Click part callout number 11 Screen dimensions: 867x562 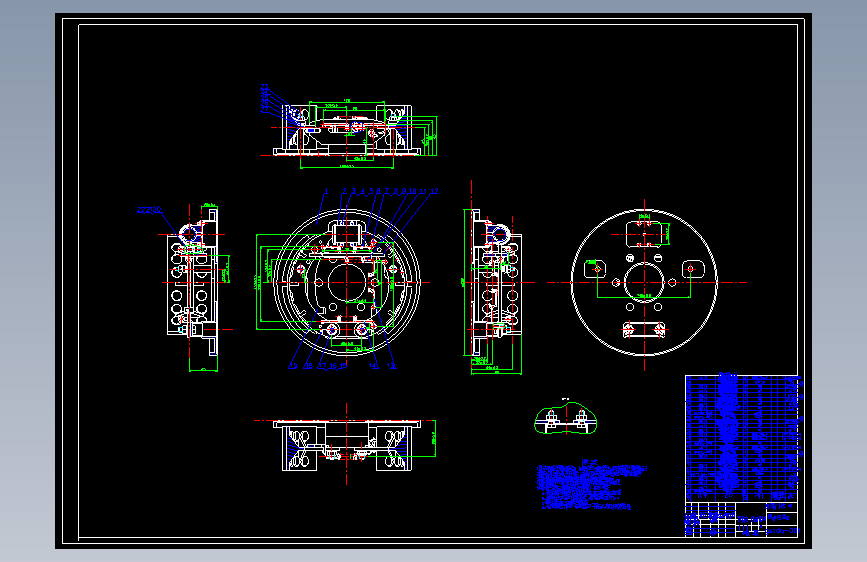click(x=424, y=191)
